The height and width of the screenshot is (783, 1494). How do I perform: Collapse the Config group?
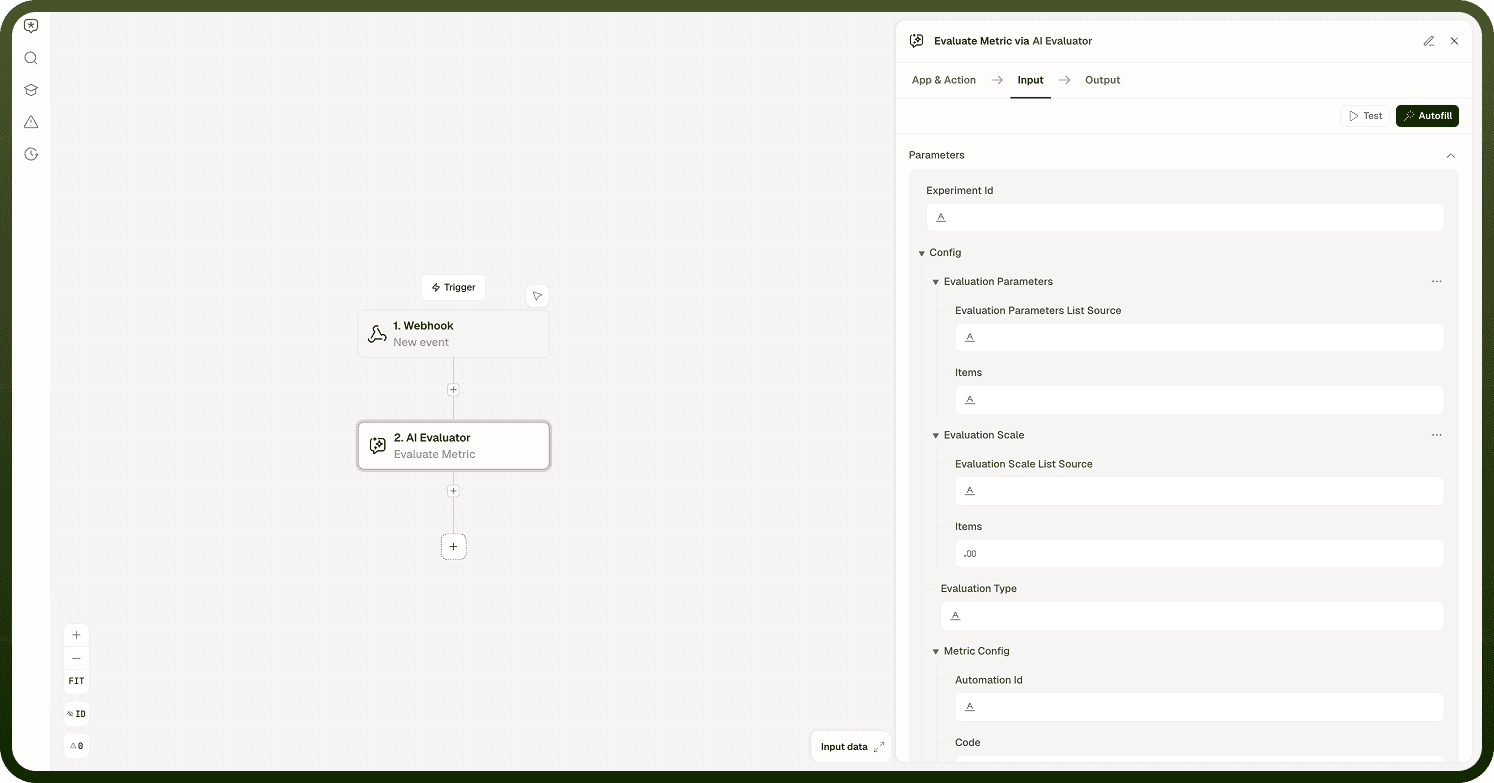point(922,253)
